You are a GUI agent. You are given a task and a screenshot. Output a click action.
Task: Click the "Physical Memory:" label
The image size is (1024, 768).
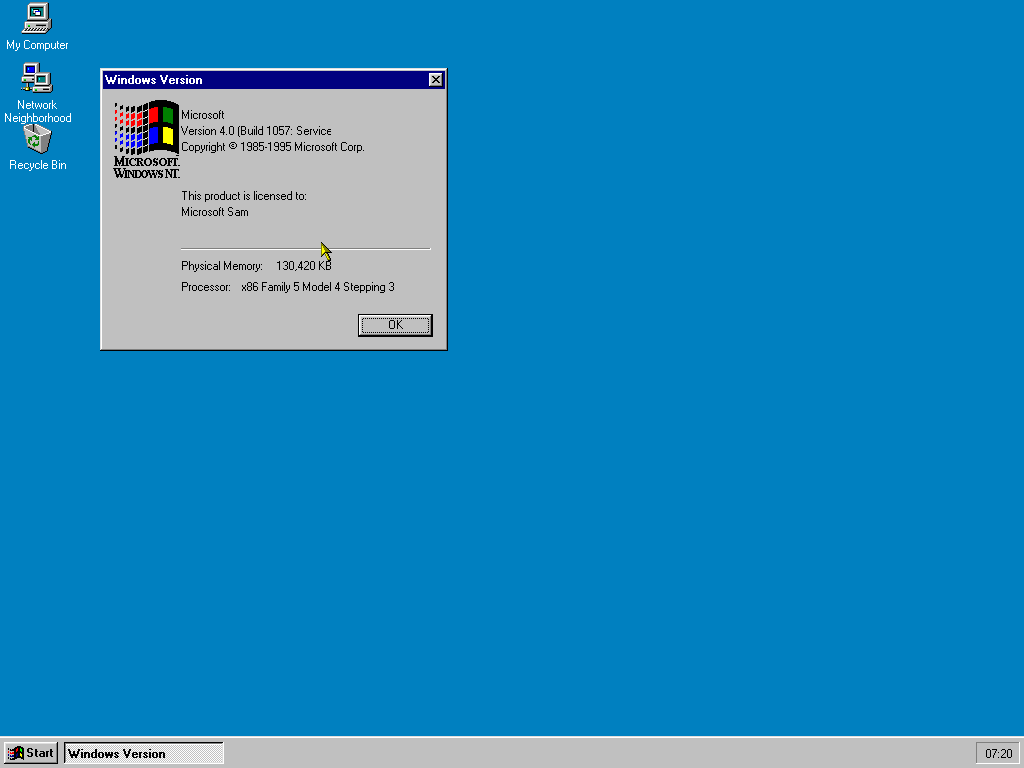point(221,266)
